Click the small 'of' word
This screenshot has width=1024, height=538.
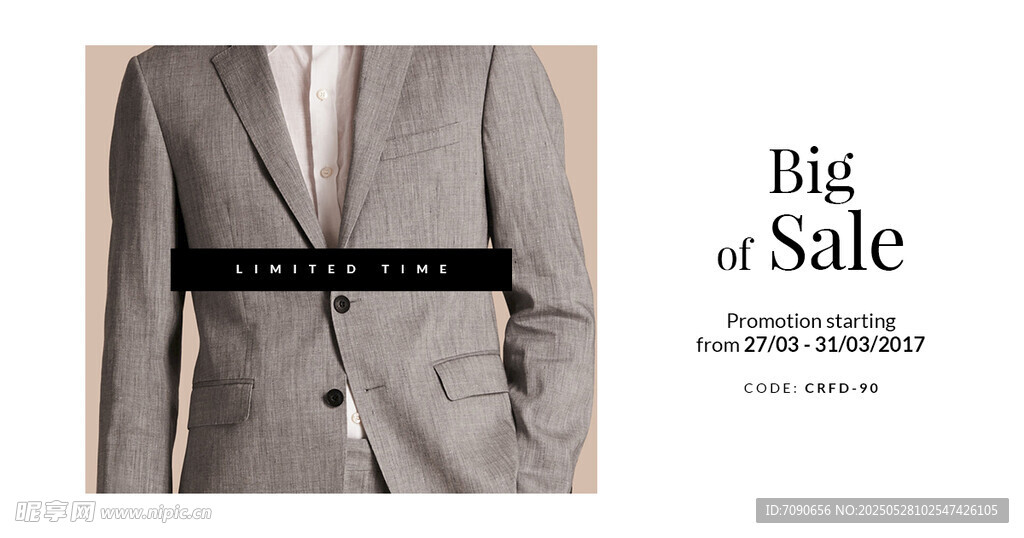pyautogui.click(x=735, y=253)
